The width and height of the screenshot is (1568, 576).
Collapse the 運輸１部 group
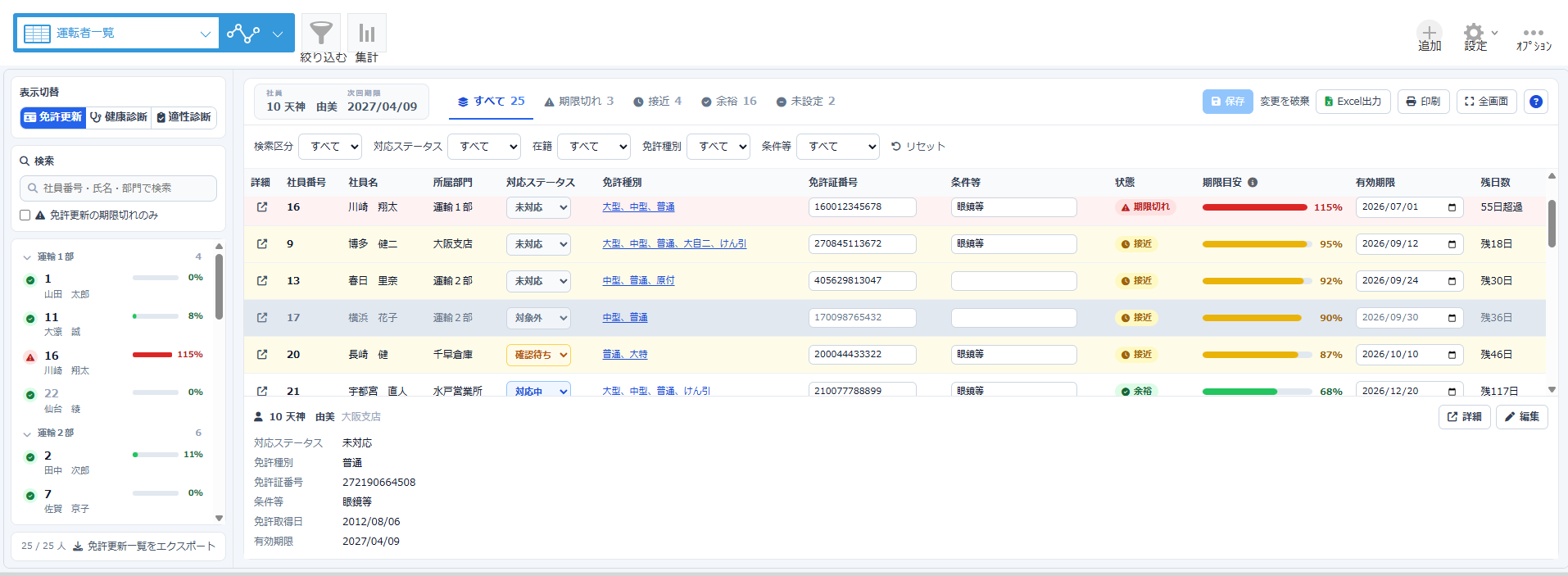[x=28, y=257]
